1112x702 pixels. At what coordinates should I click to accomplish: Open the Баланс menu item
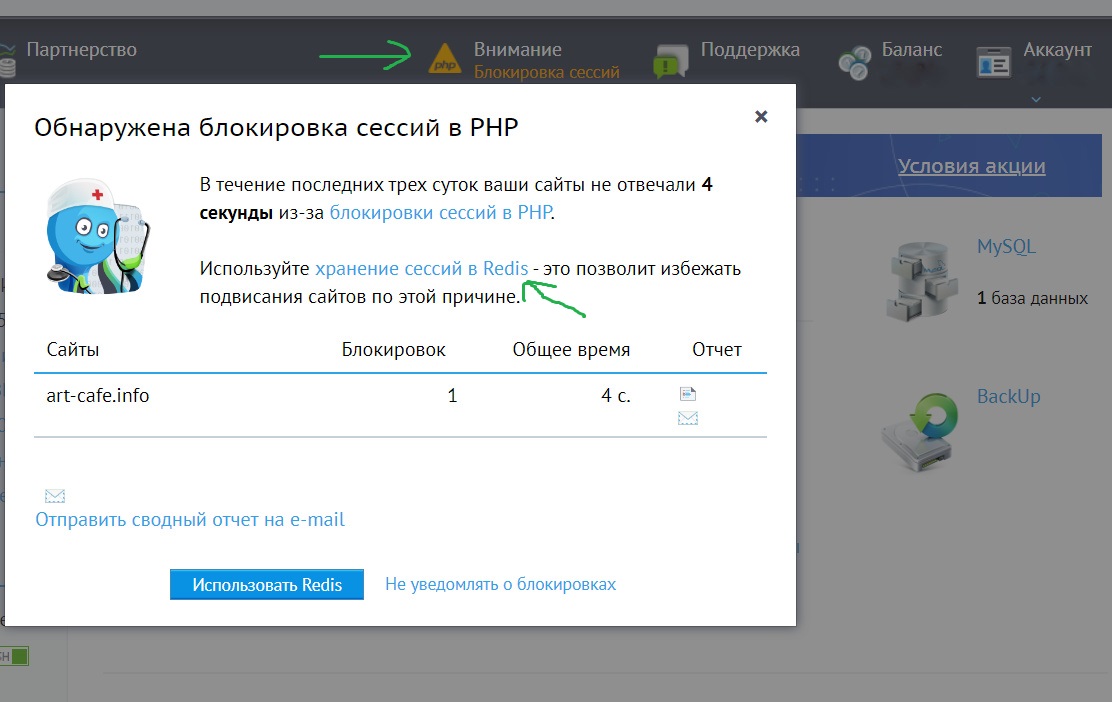[912, 50]
